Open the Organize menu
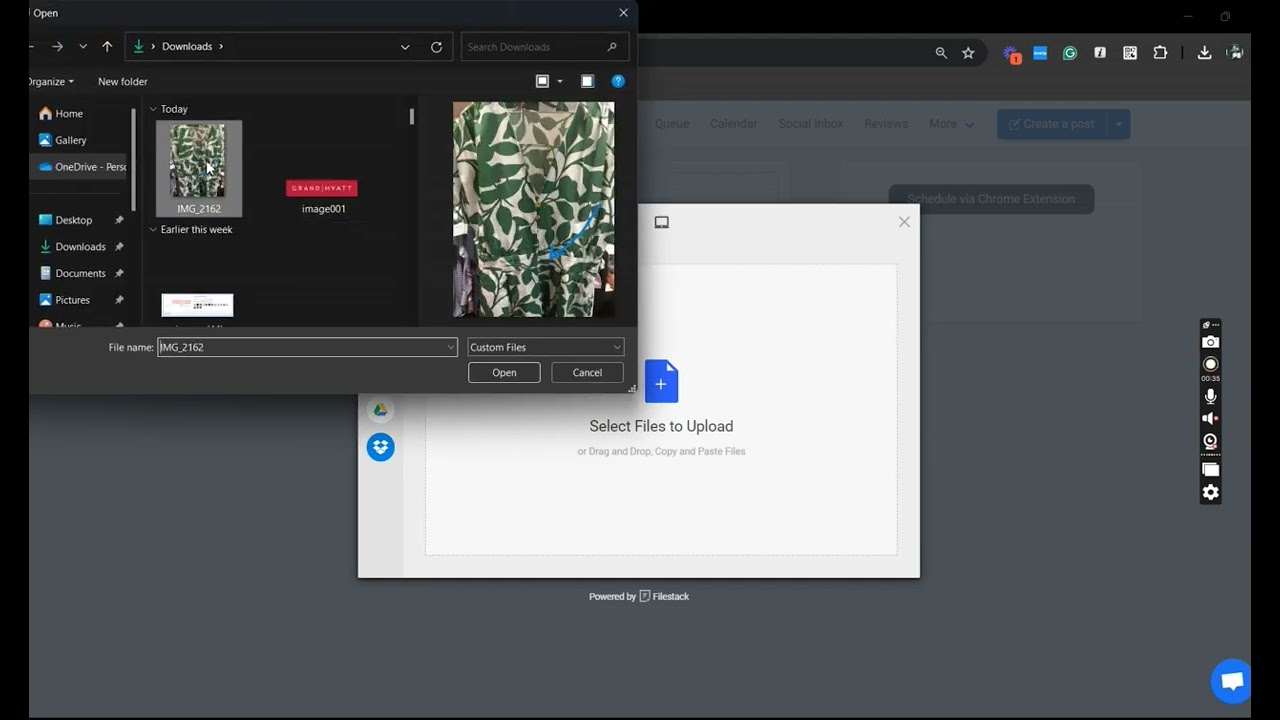The image size is (1280, 720). coord(51,82)
